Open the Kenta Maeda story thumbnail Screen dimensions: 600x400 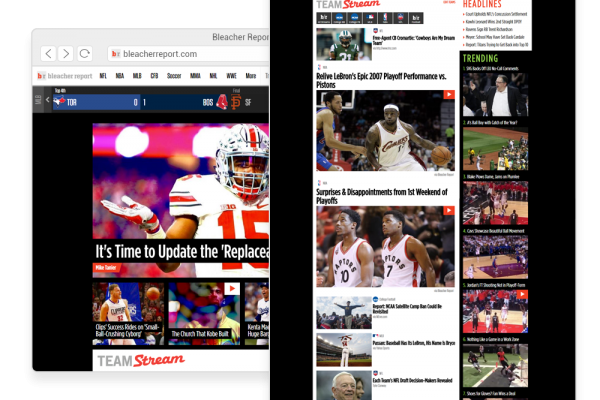[257, 313]
